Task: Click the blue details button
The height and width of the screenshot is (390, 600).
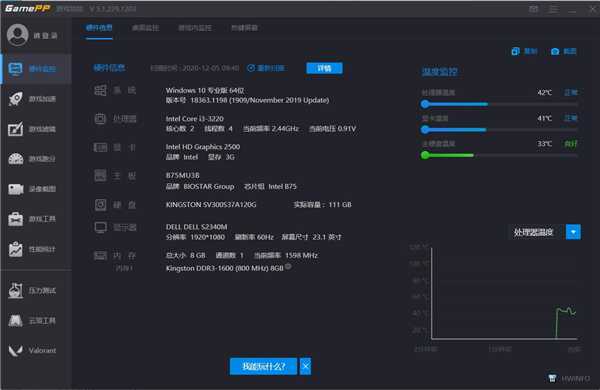Action: click(x=324, y=68)
